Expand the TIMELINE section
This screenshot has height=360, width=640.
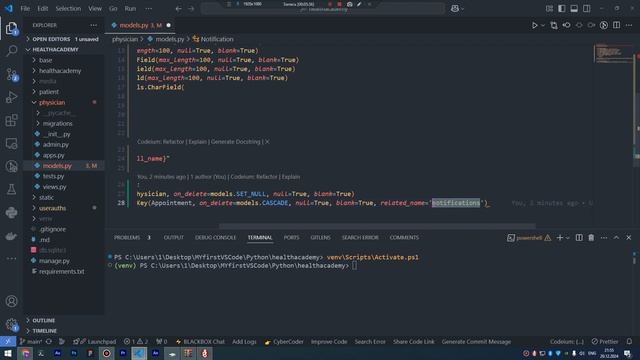click(x=44, y=331)
